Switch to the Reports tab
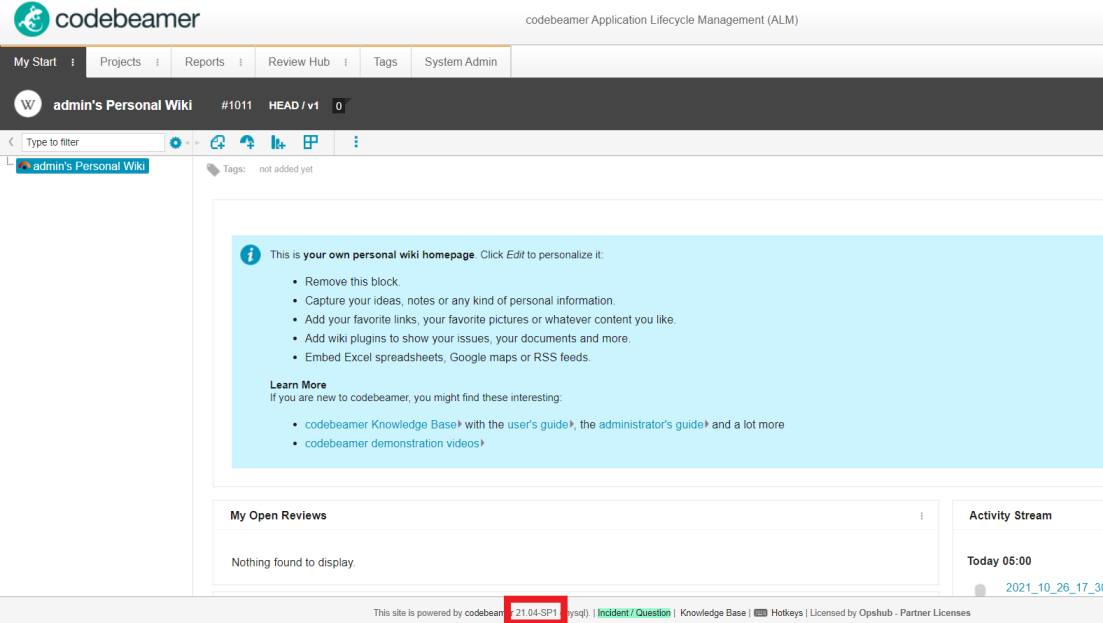This screenshot has width=1103, height=623. [204, 62]
